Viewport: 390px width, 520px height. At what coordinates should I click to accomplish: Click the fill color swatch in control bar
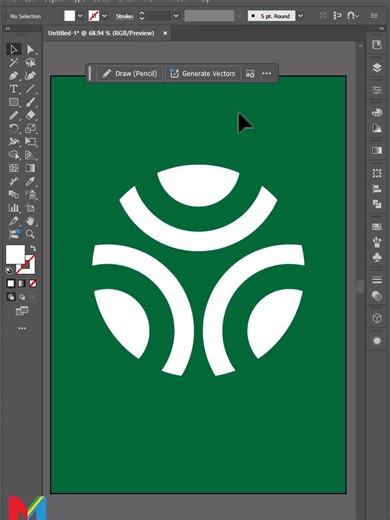69,16
